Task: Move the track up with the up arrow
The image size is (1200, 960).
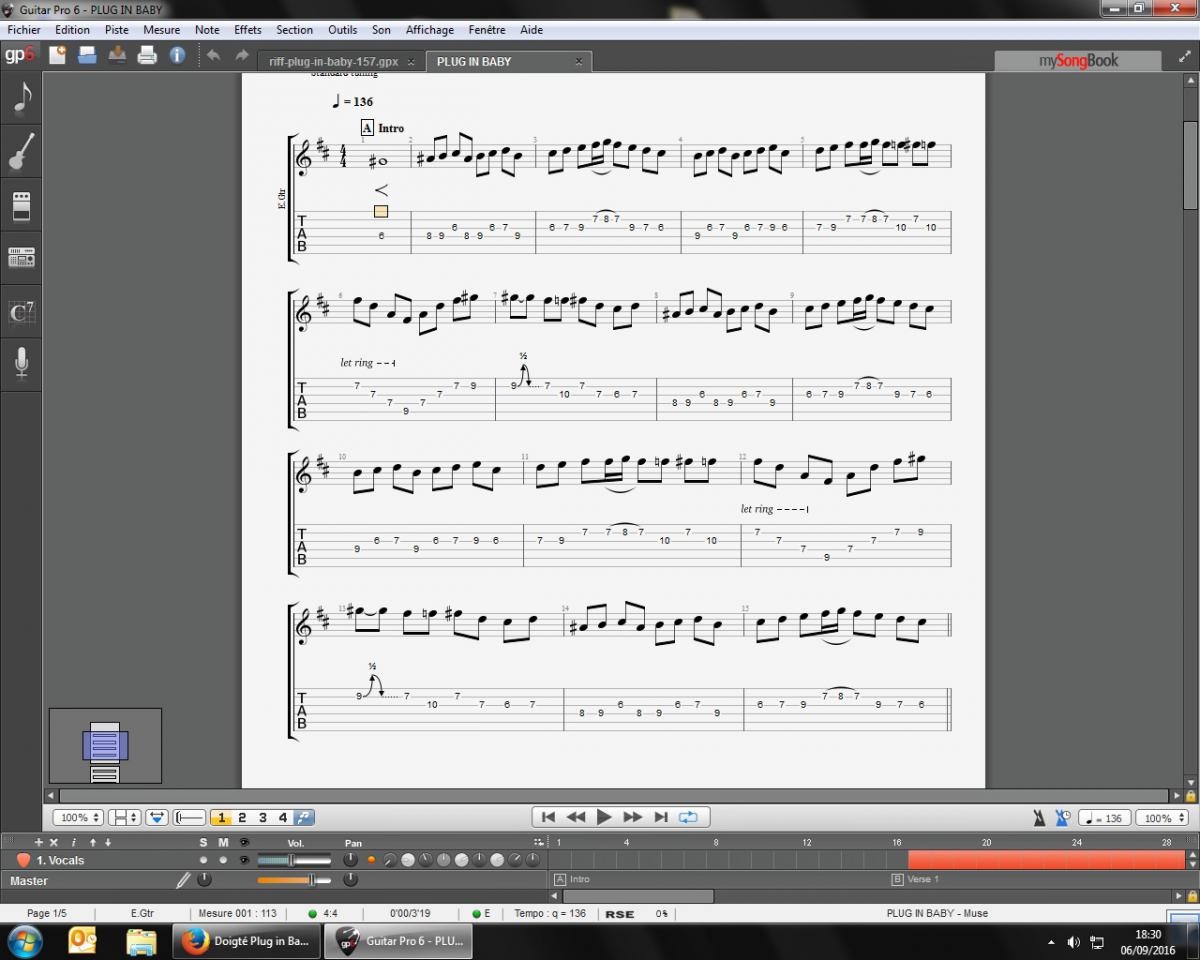Action: click(92, 842)
